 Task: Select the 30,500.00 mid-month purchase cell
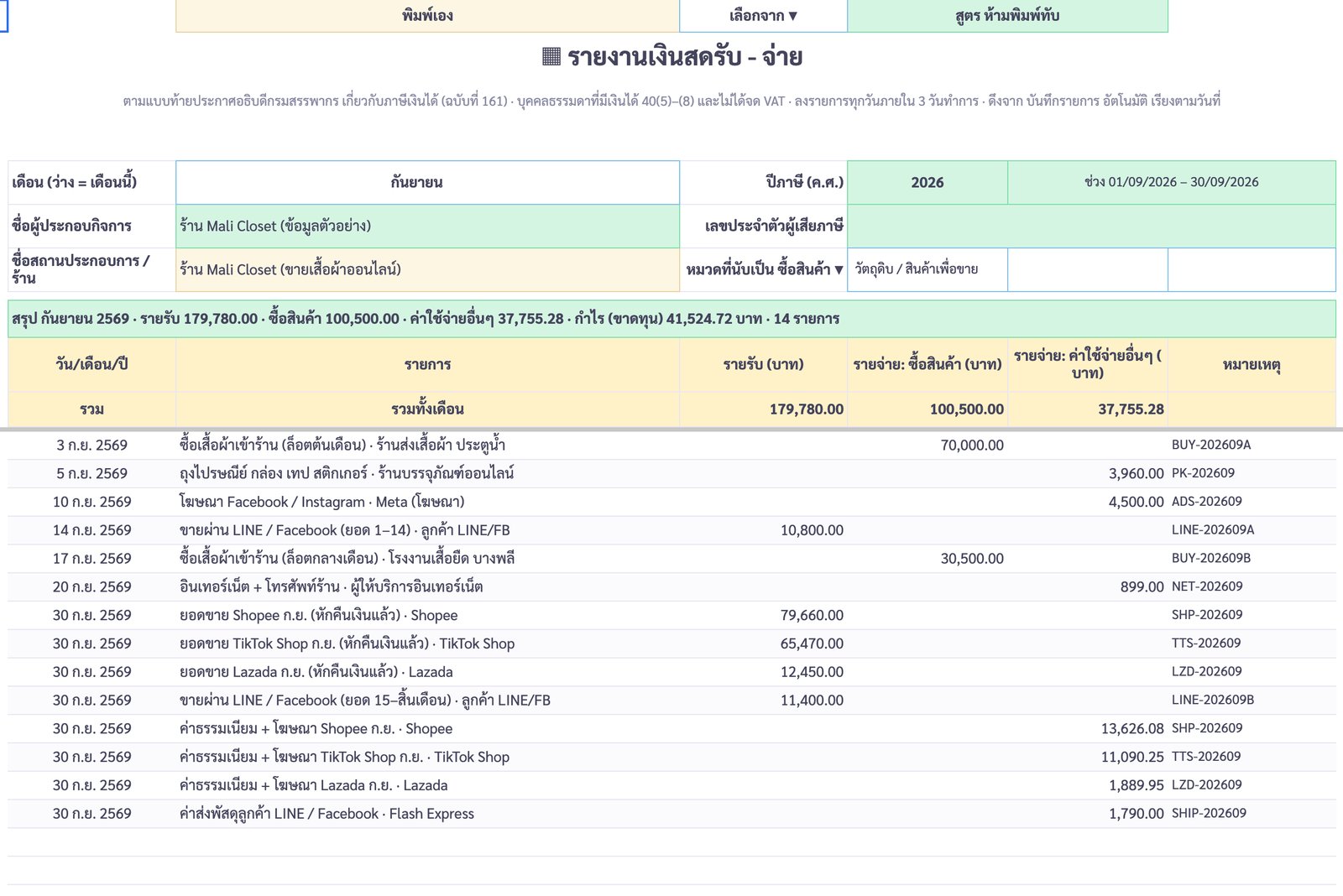(x=928, y=558)
